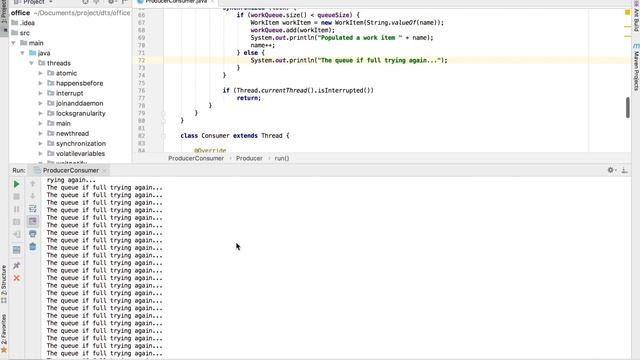The image size is (640, 360).
Task: Click 'Populated a work item' string
Action: coord(359,38)
